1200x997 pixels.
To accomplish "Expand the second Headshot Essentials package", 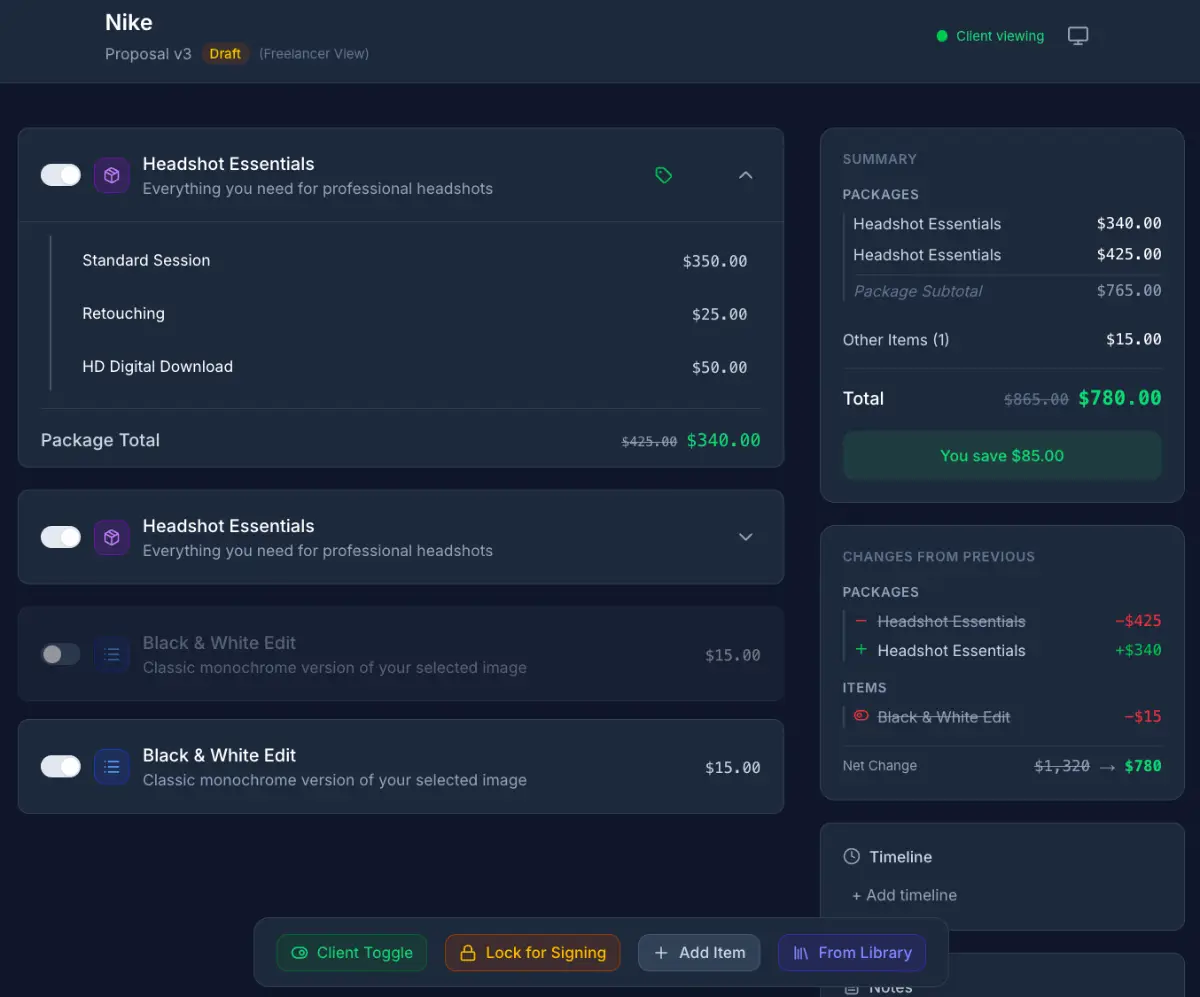I will pyautogui.click(x=745, y=537).
